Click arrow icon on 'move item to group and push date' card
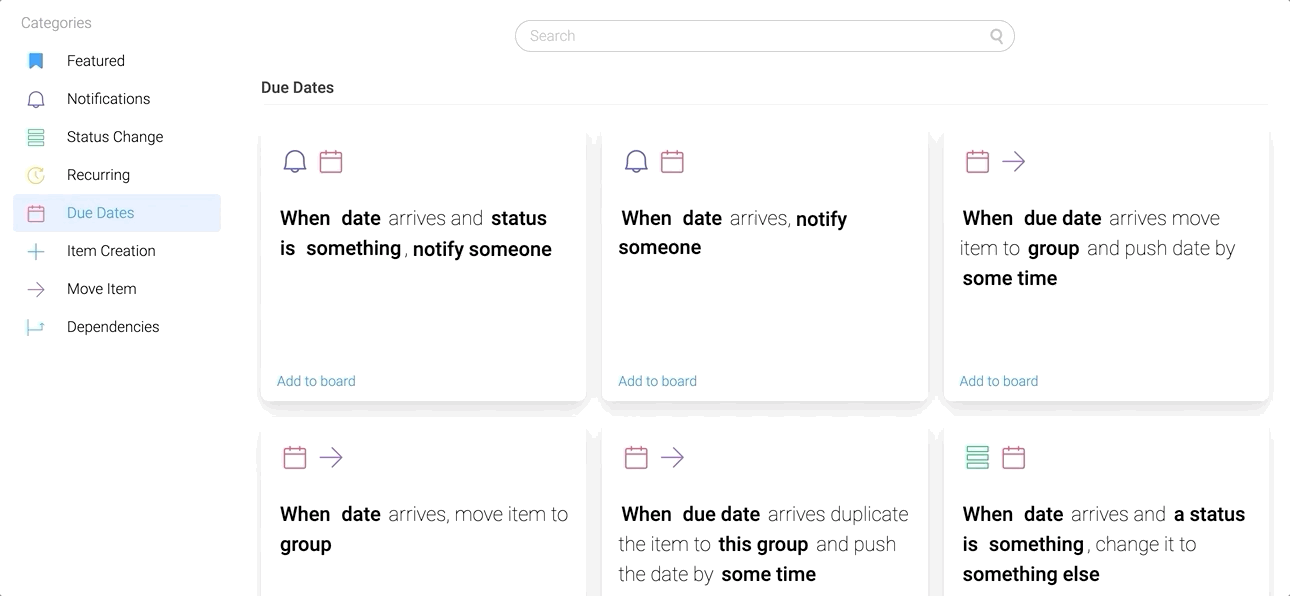The image size is (1290, 596). pyautogui.click(x=1014, y=161)
